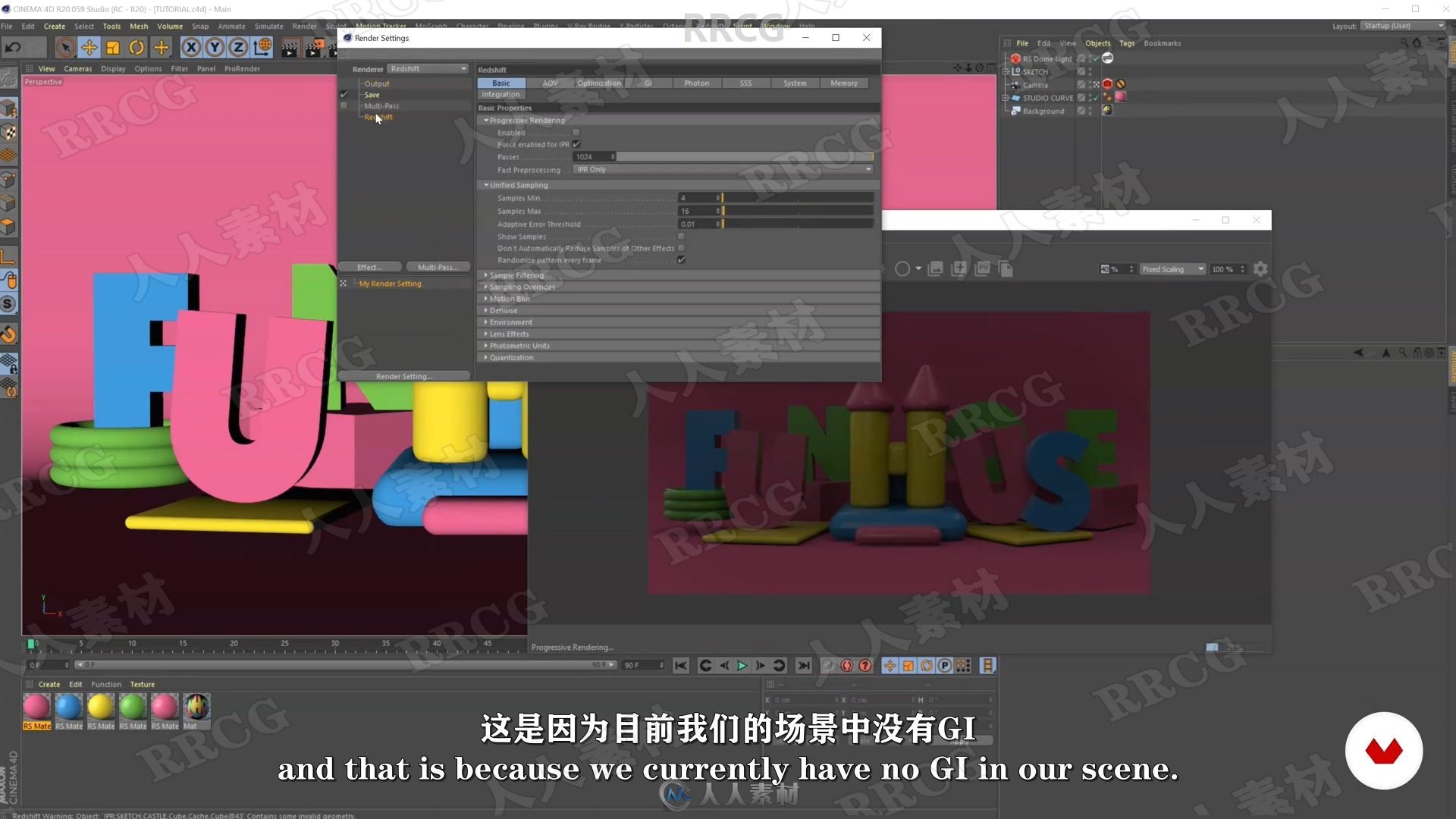Adjust the Adaptive Error Threshold slider
Image resolution: width=1456 pixels, height=819 pixels.
click(798, 224)
